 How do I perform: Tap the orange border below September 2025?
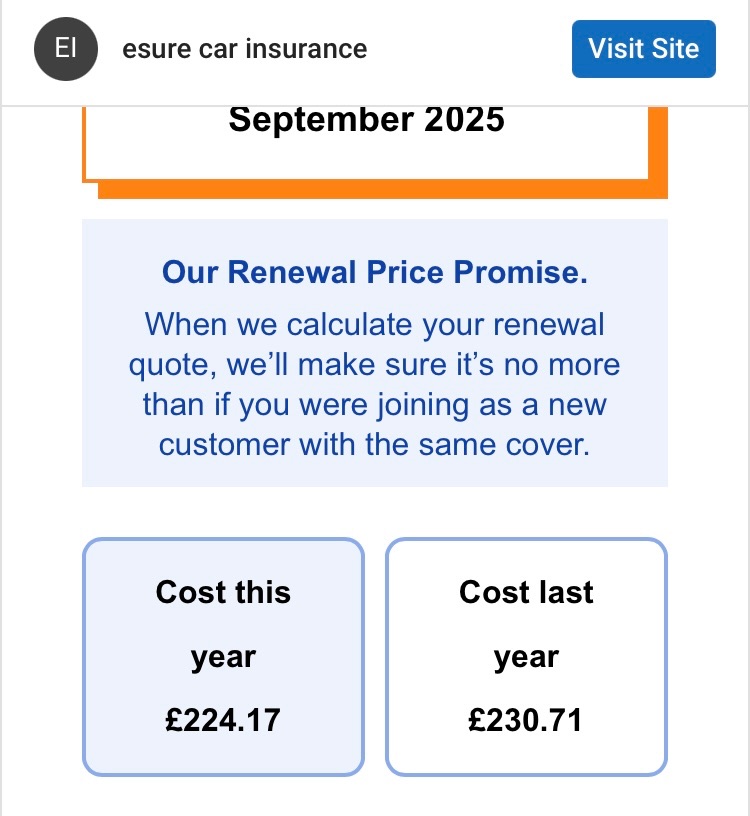(383, 189)
